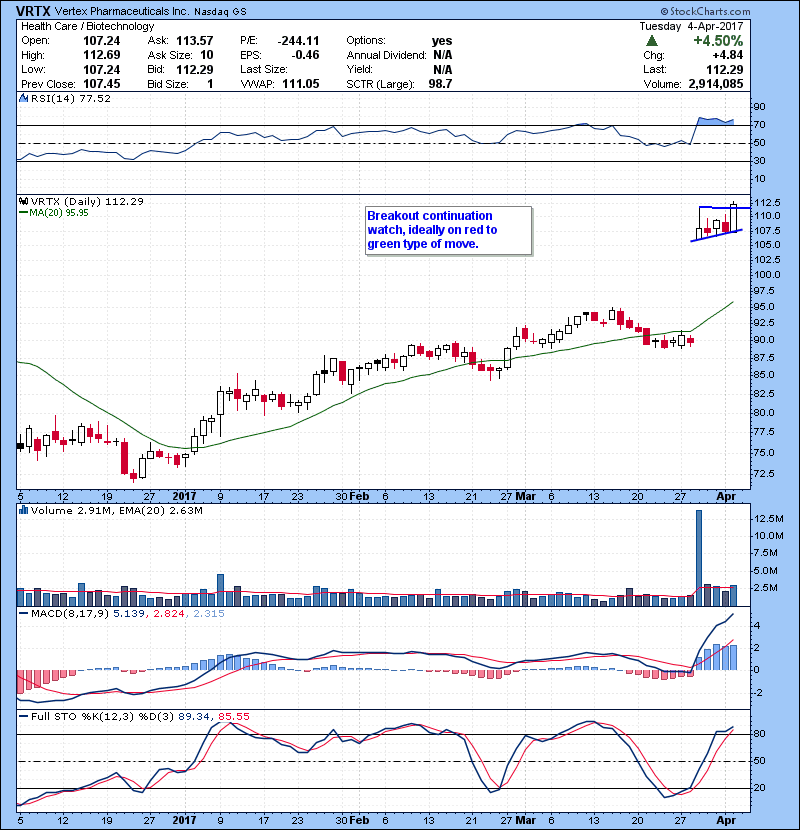Click the Prev Close value 107.45
Screen dimensions: 800x830
point(102,84)
